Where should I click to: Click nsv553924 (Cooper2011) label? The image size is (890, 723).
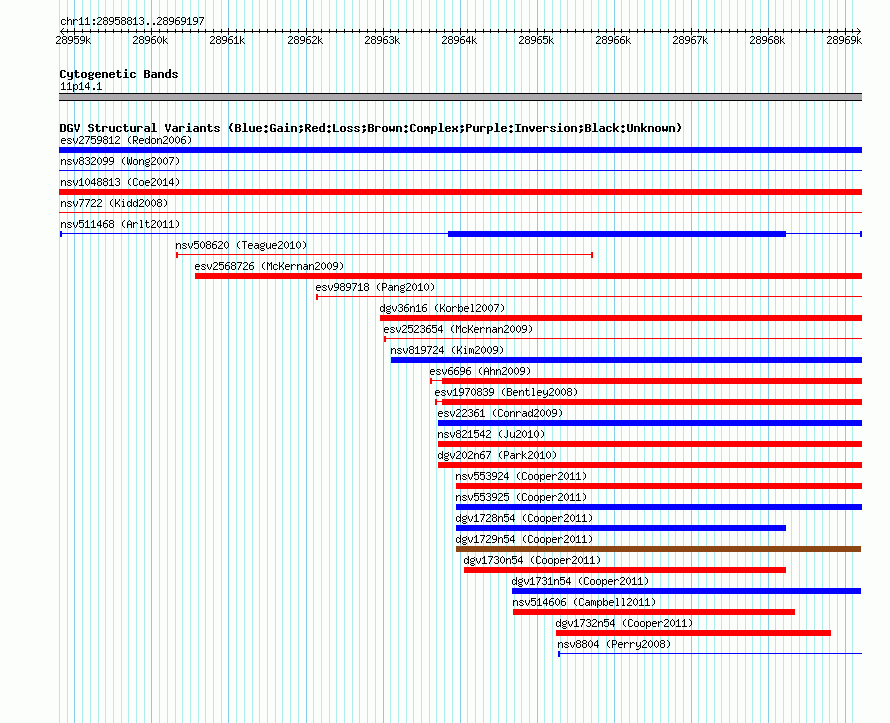[521, 476]
